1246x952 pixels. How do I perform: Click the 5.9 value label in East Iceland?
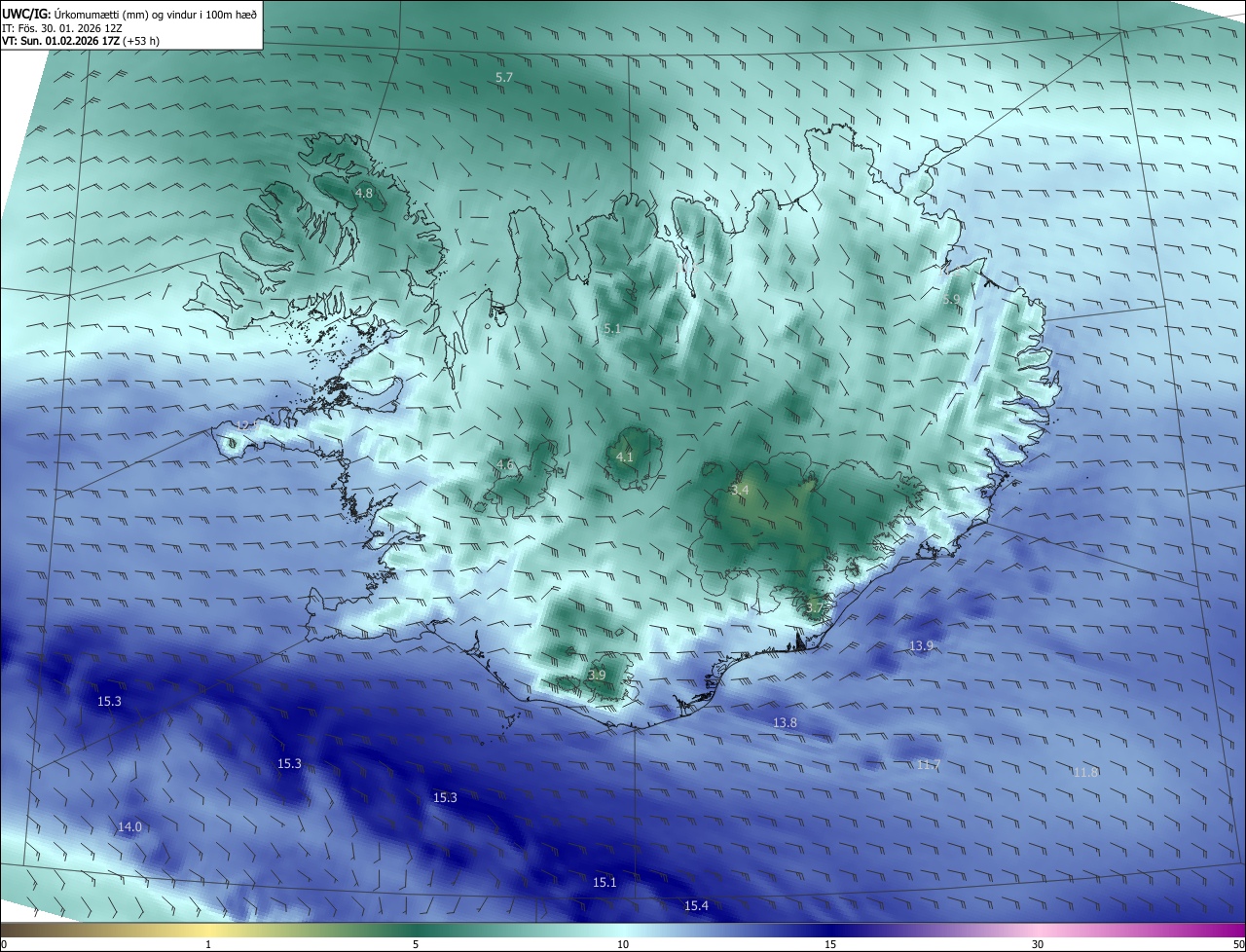(x=951, y=300)
